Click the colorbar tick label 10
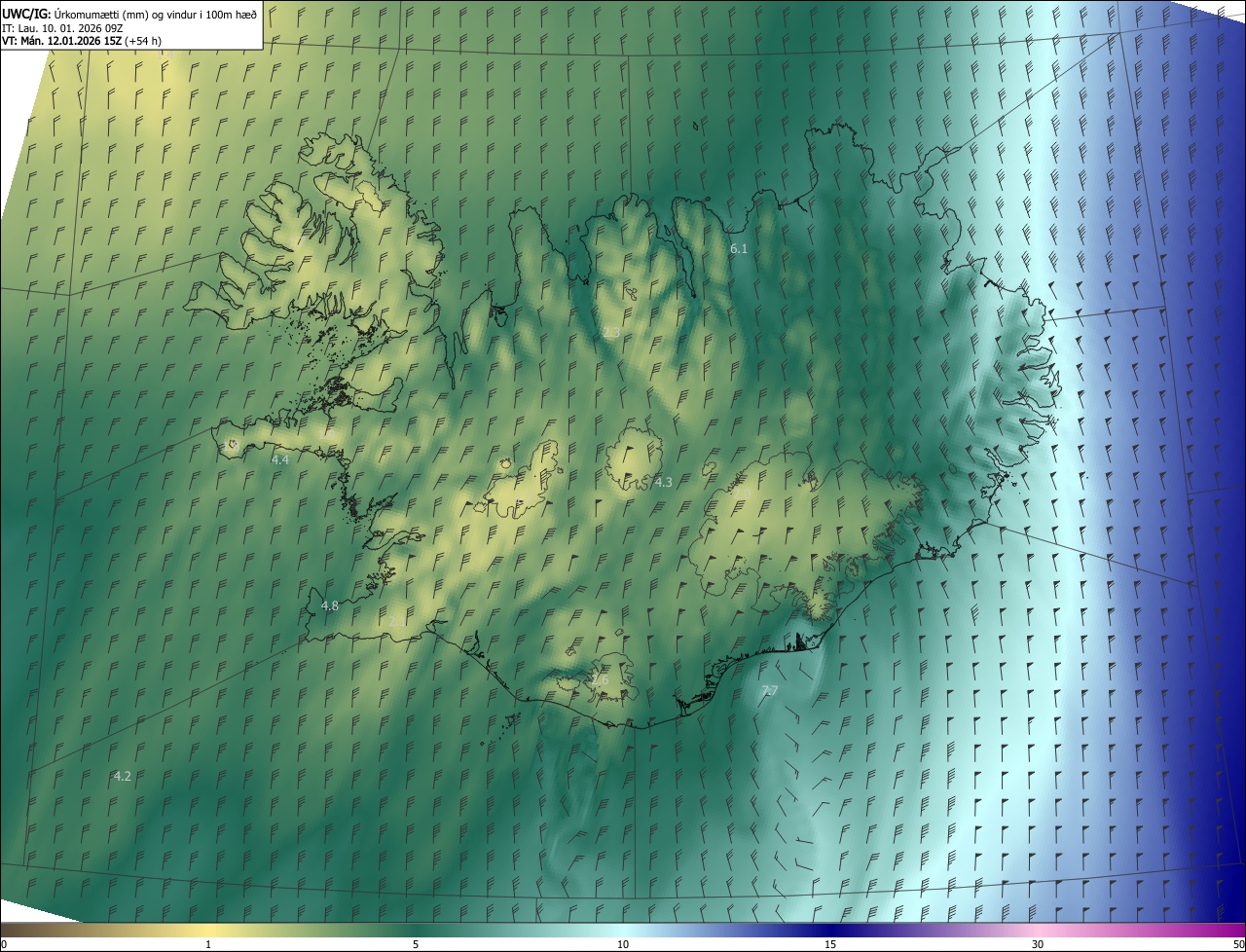Screen dimensions: 1246x952 point(623,945)
